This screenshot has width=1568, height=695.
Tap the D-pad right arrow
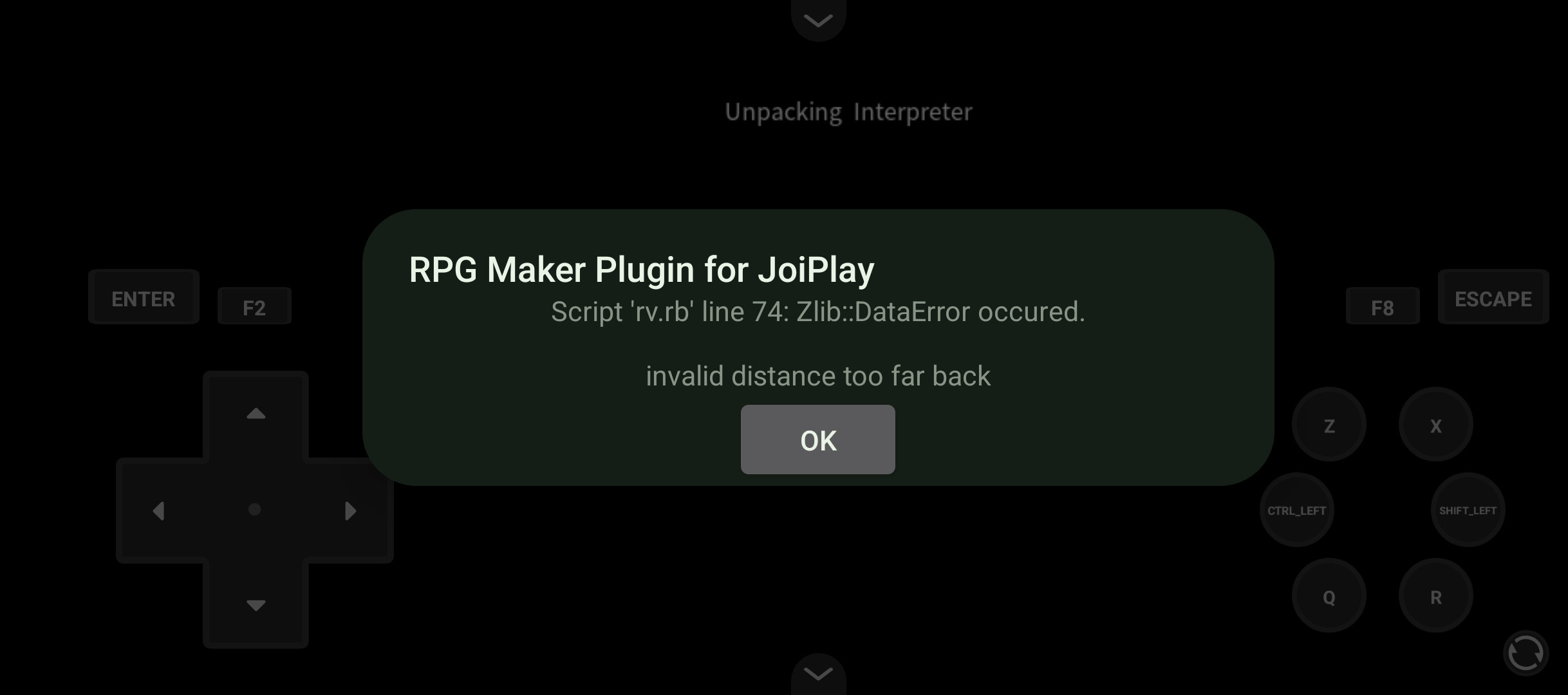point(350,511)
